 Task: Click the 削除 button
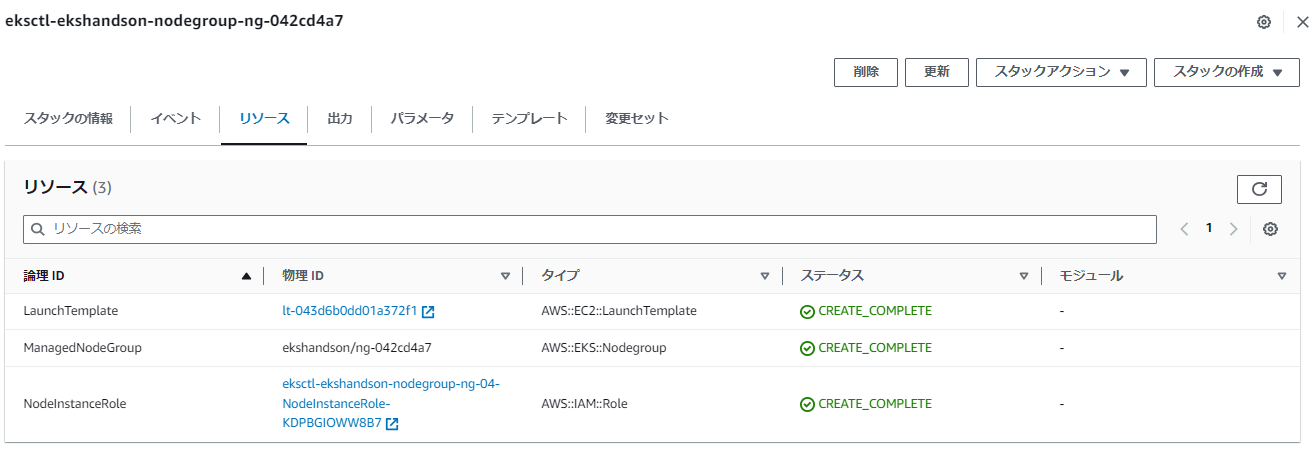(866, 72)
